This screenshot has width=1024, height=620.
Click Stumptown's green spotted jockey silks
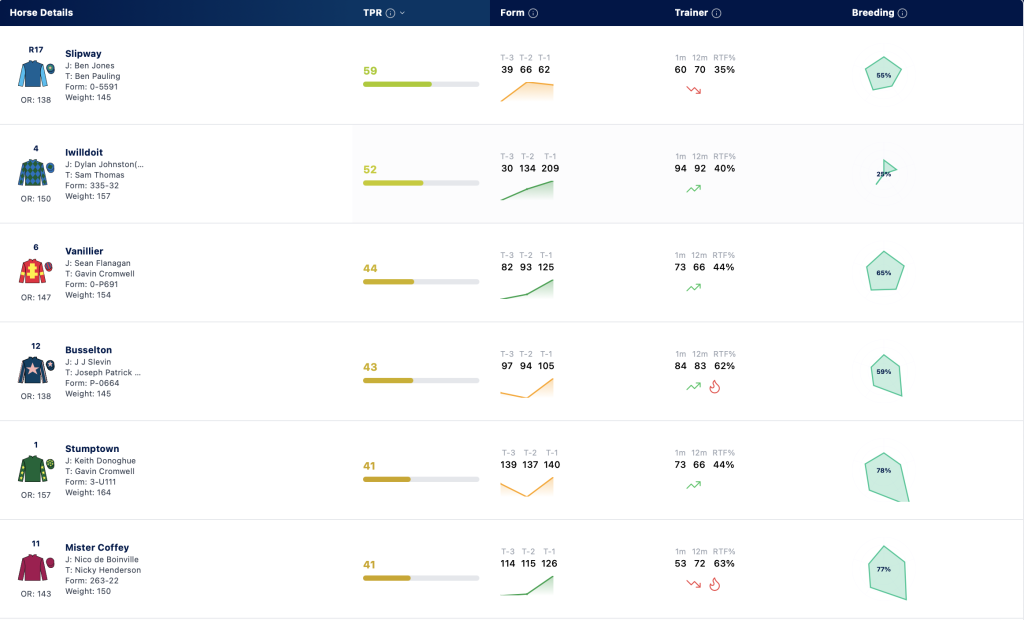click(35, 468)
